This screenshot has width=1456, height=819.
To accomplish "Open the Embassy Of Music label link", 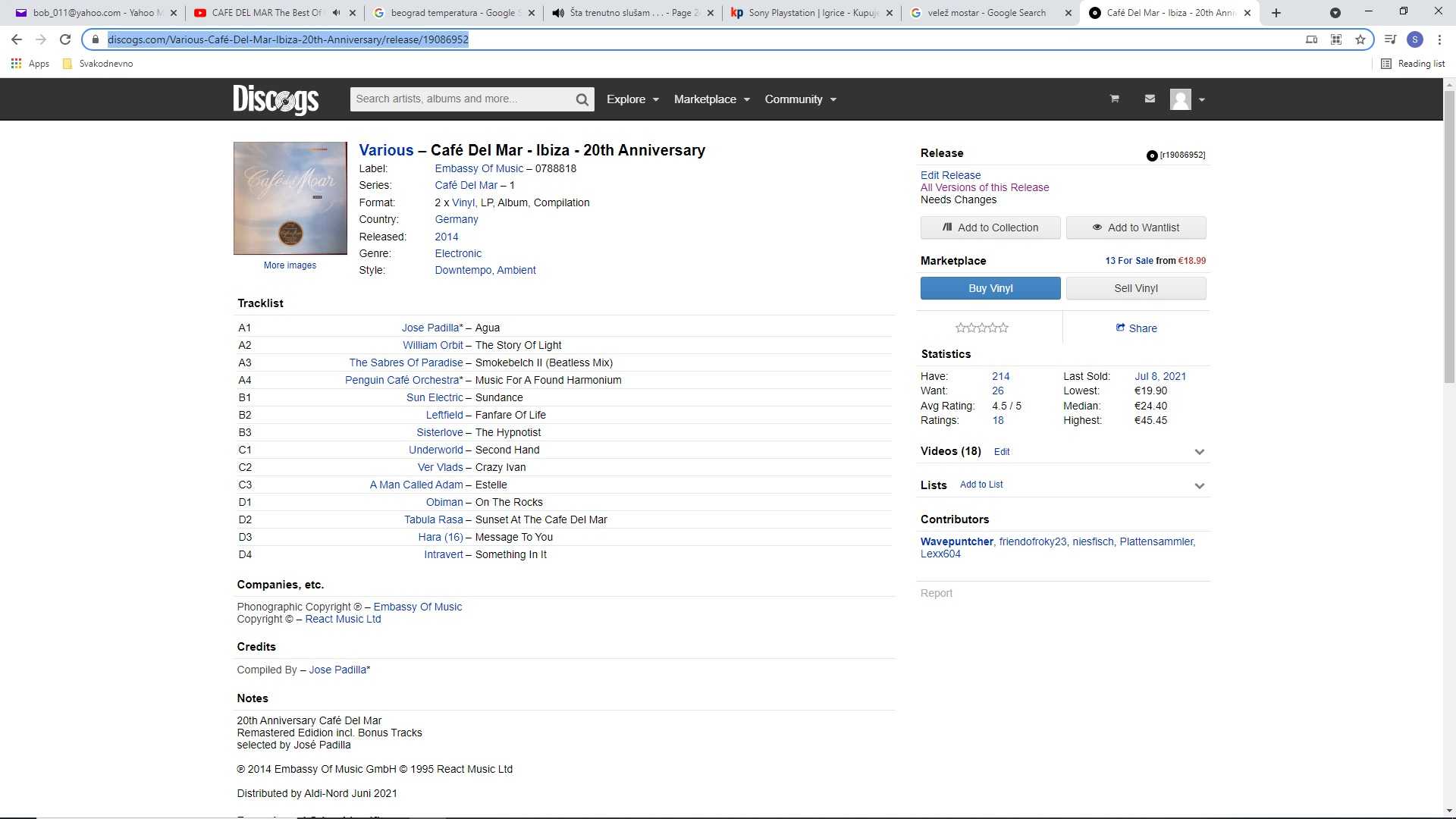I will (479, 168).
